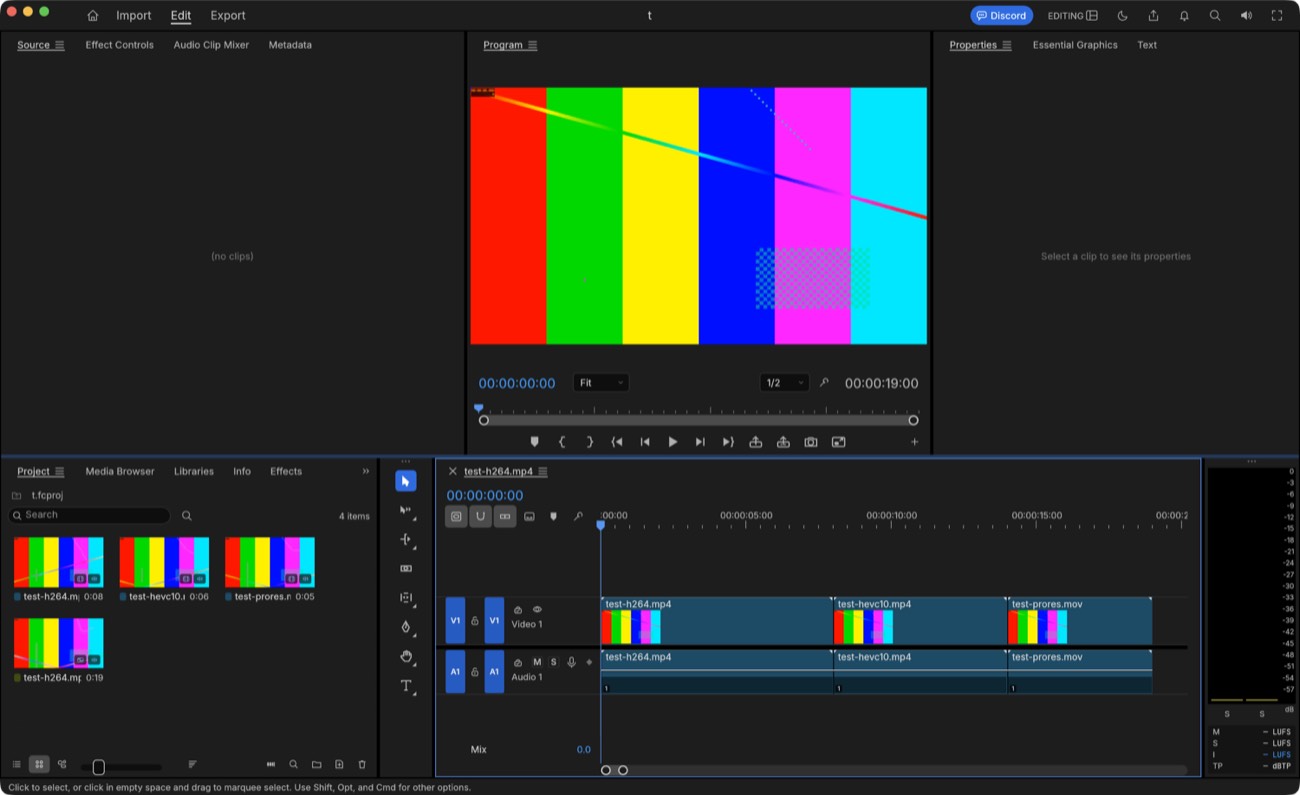Toggle lock on the Video 1 track
1300x795 pixels.
point(475,621)
